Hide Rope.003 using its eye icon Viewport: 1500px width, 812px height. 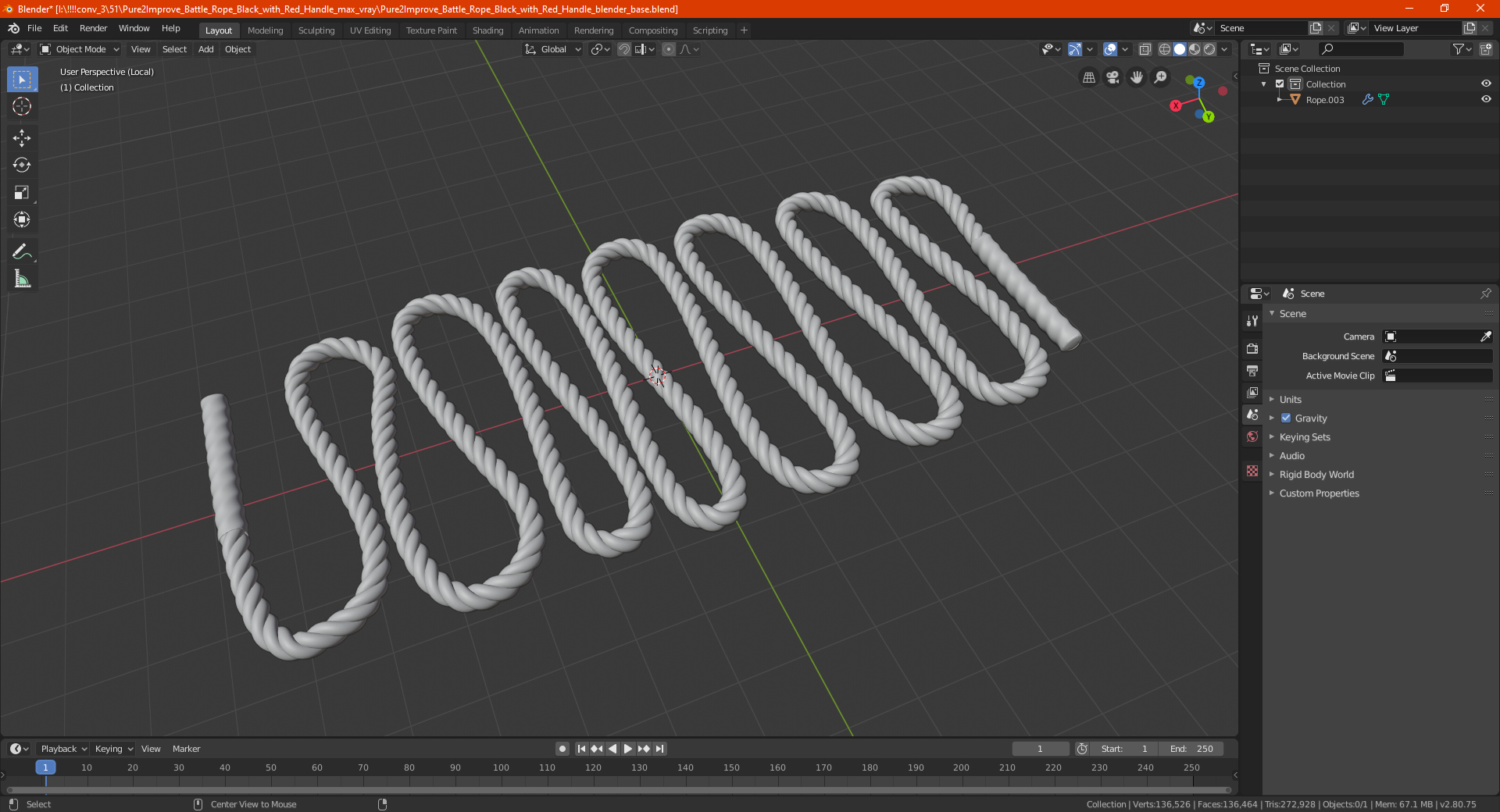tap(1486, 99)
